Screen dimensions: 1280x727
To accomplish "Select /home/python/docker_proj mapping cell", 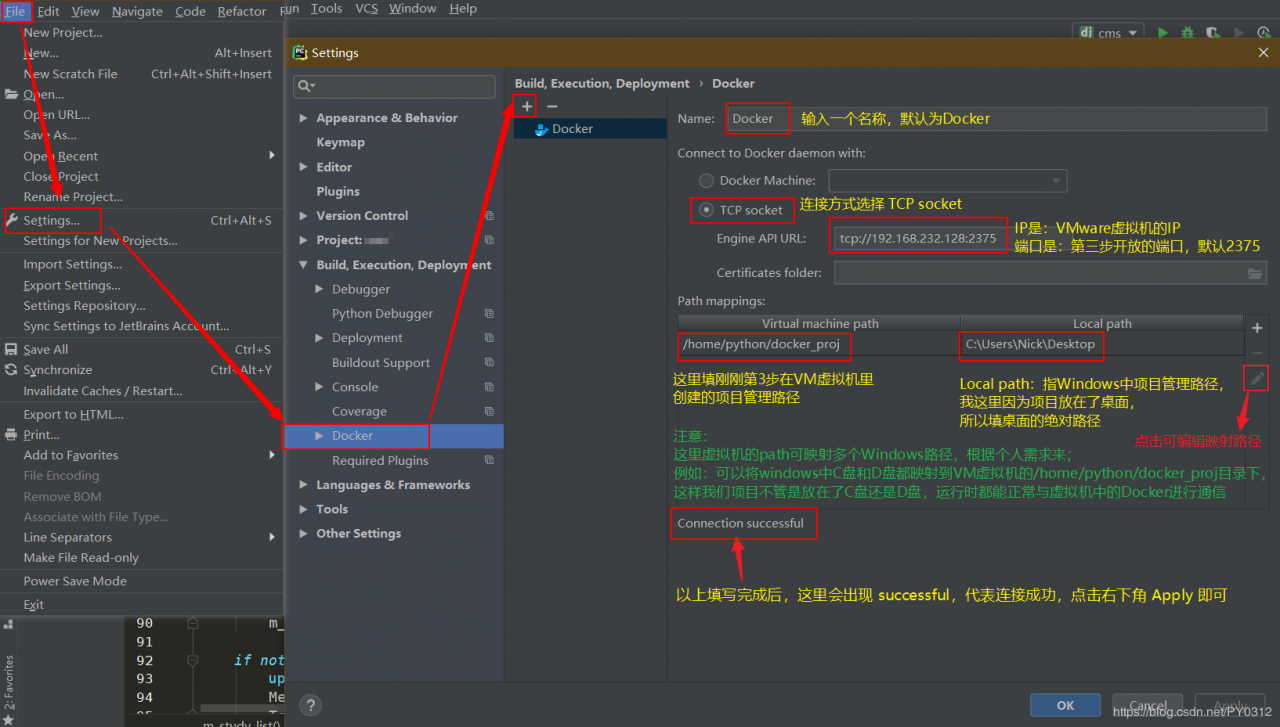I will (818, 344).
